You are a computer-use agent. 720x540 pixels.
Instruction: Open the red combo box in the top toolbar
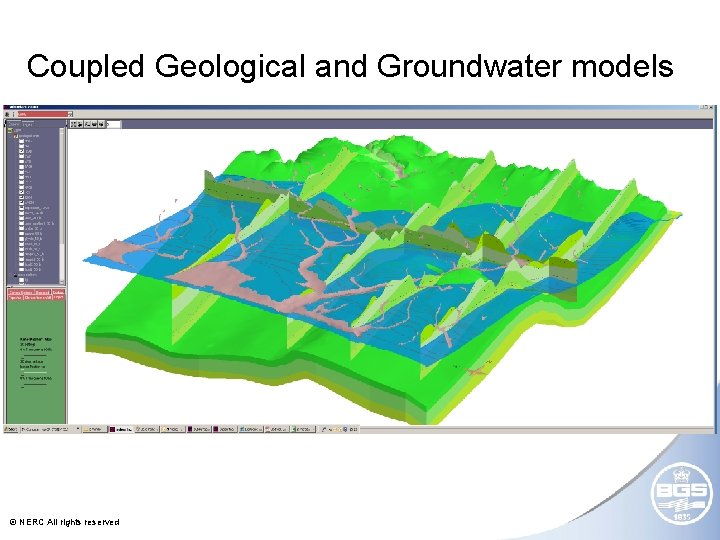45,114
